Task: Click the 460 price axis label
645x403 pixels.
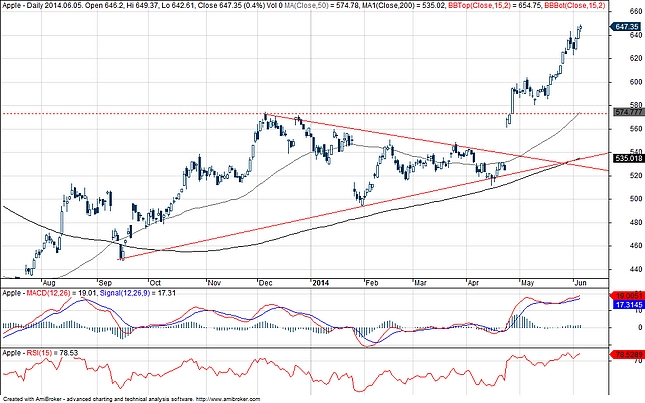Action: [x=636, y=246]
